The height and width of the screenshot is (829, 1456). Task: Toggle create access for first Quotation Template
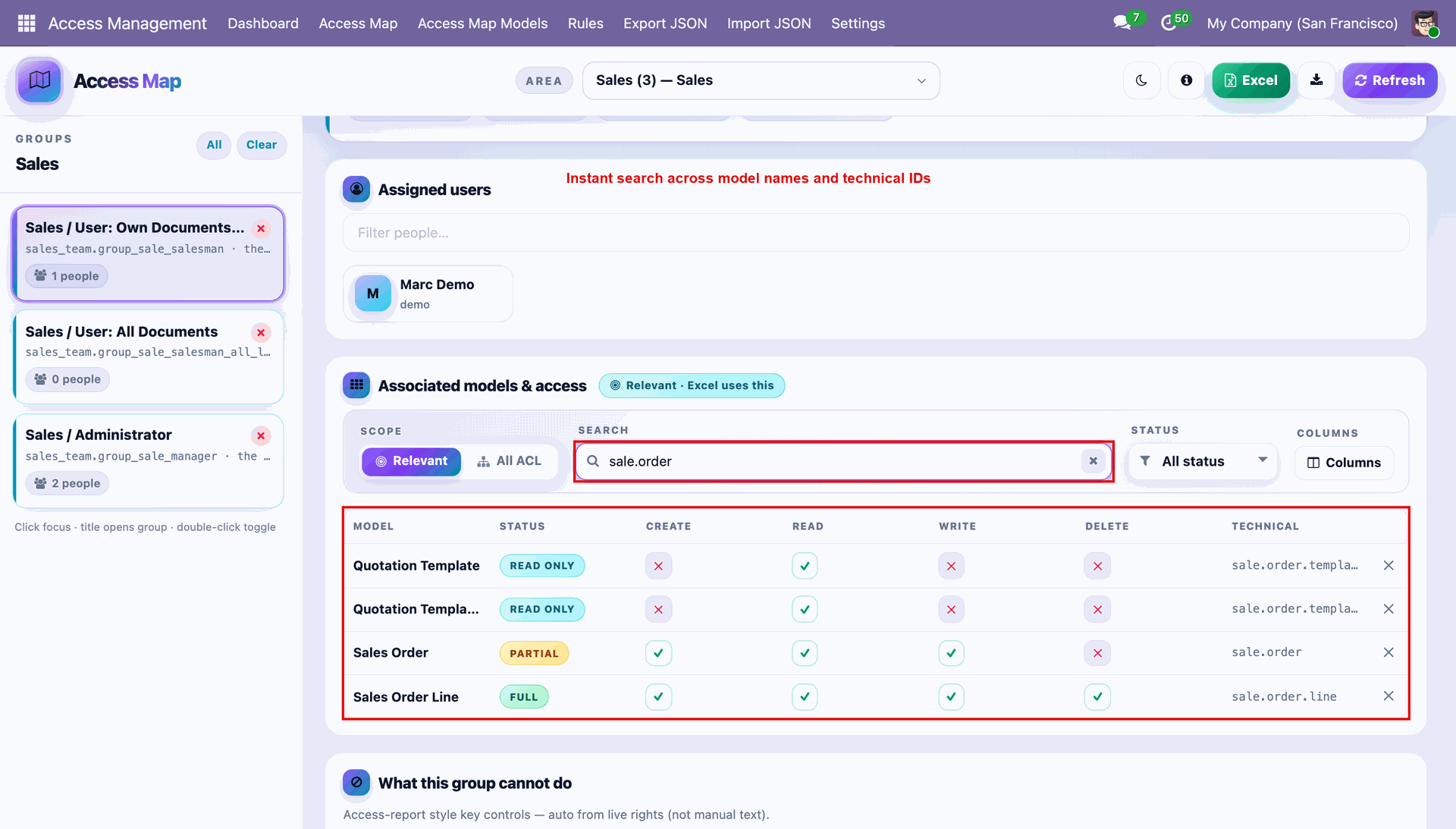(658, 566)
